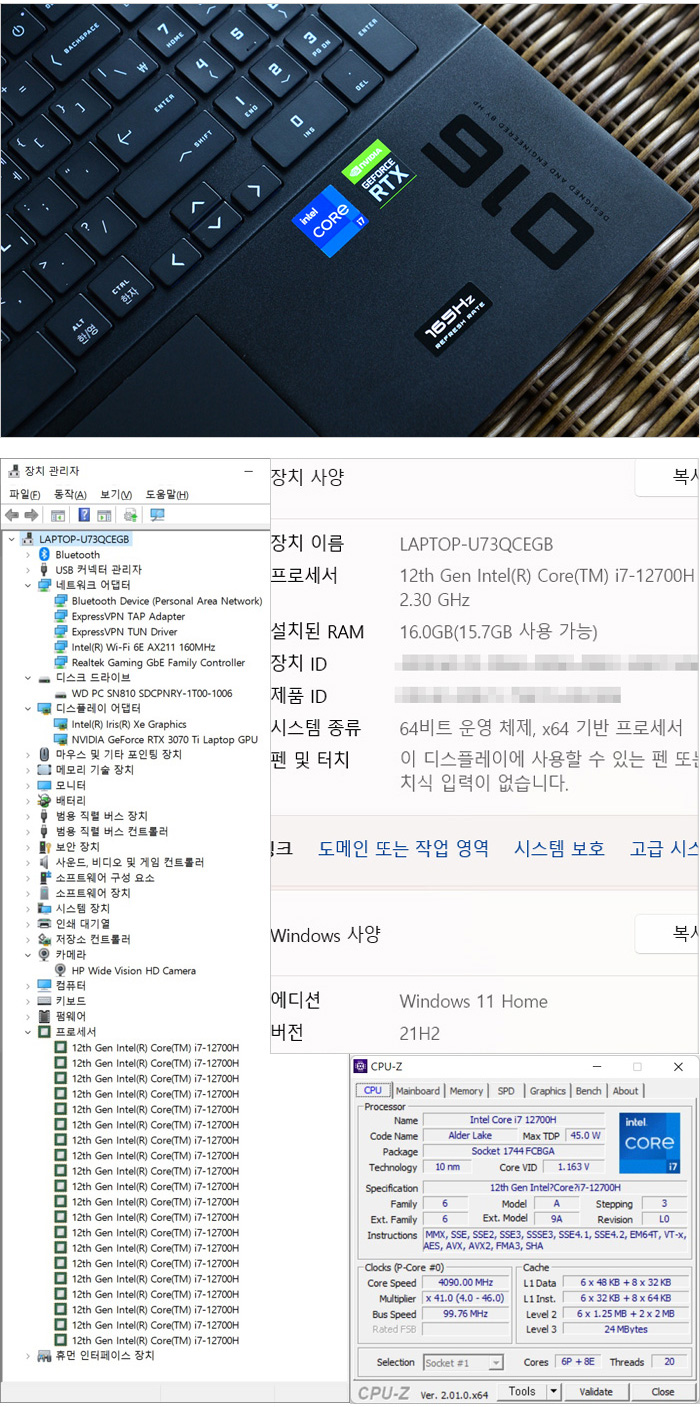Open the 보기(V) menu

pos(116,494)
